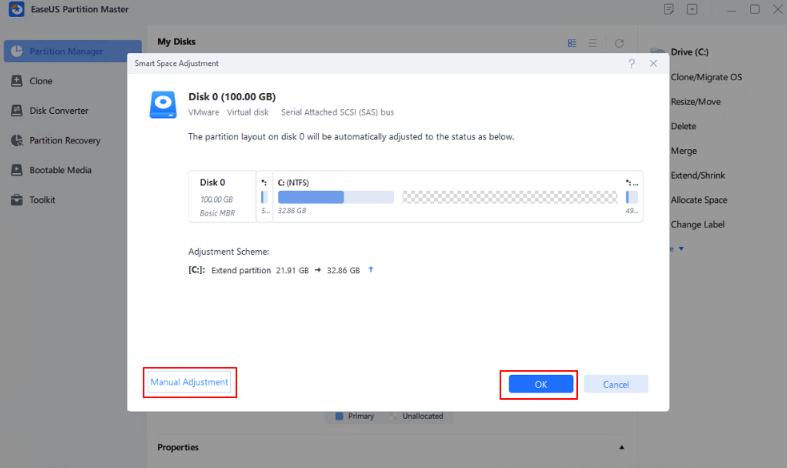787x468 pixels.
Task: Select the C: (NTFS) partition bar
Action: pos(336,197)
